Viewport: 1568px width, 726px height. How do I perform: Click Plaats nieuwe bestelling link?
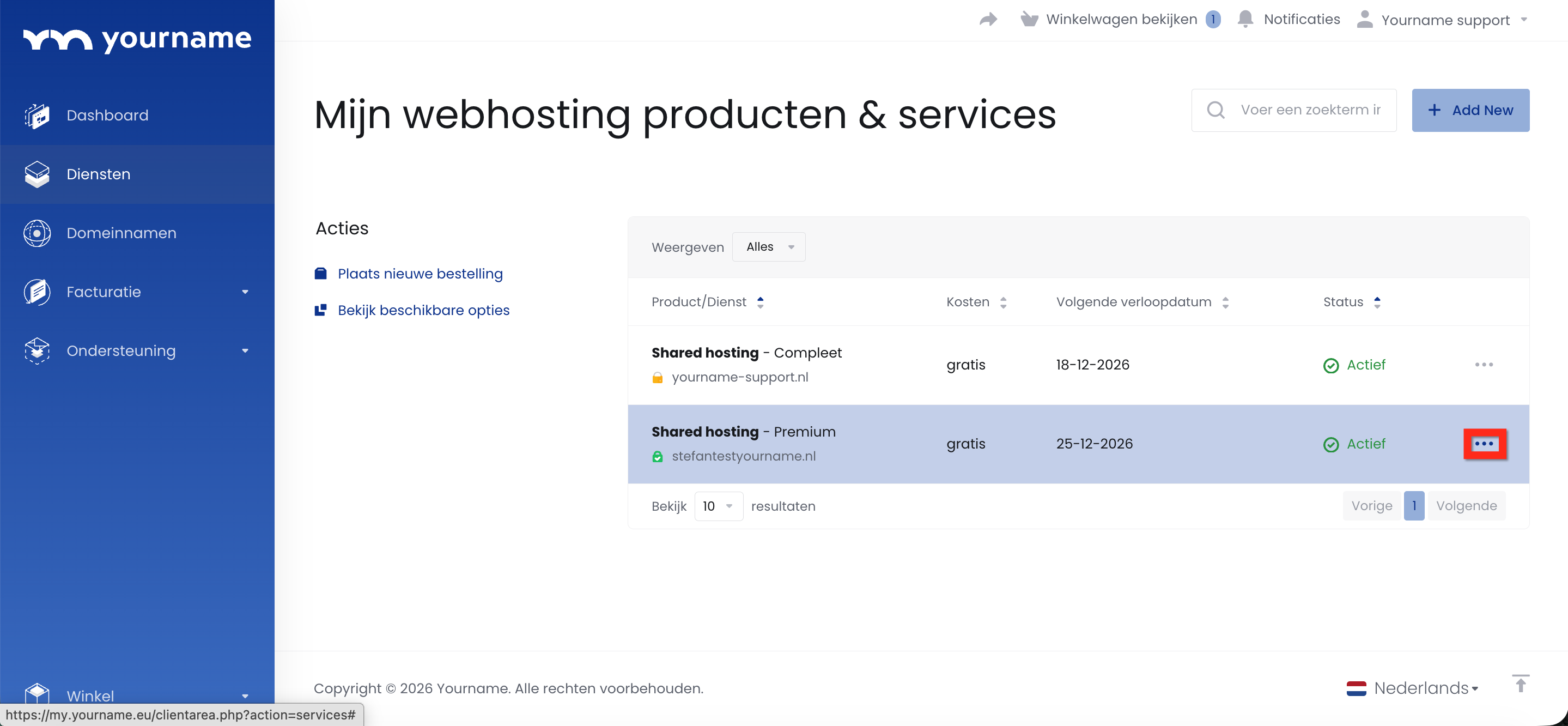click(420, 274)
